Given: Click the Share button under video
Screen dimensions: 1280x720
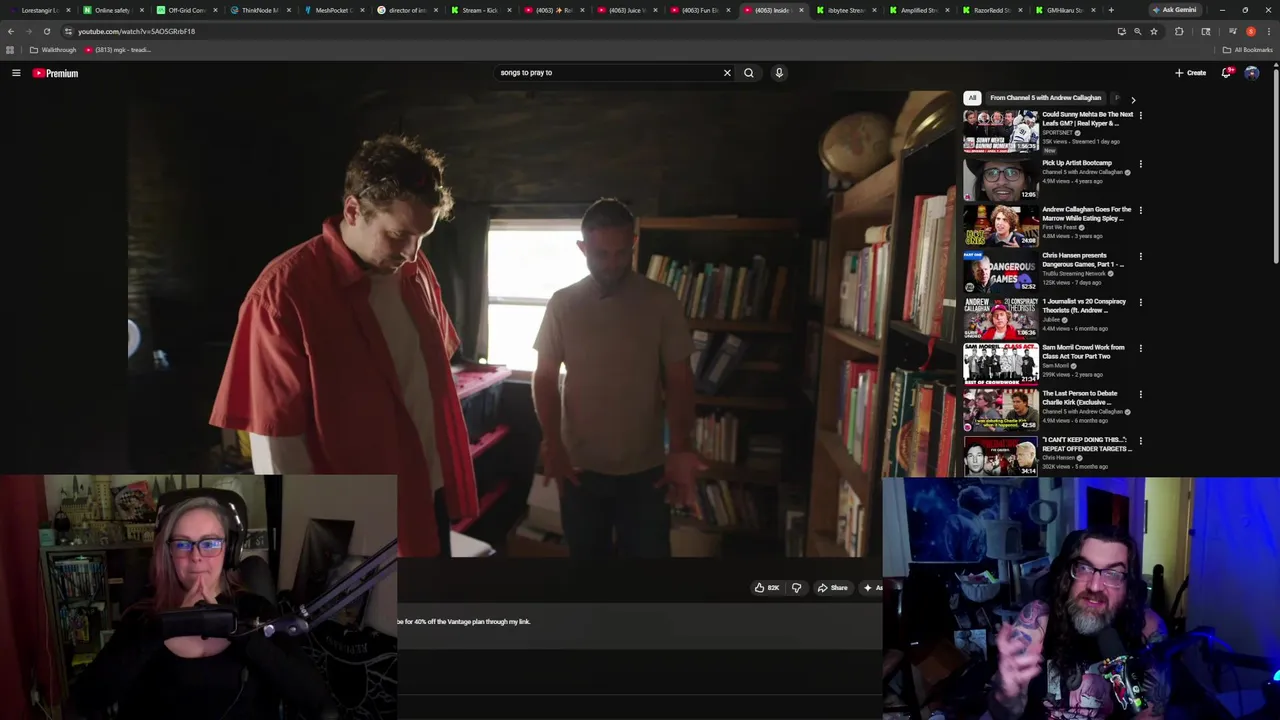Looking at the screenshot, I should (x=832, y=588).
